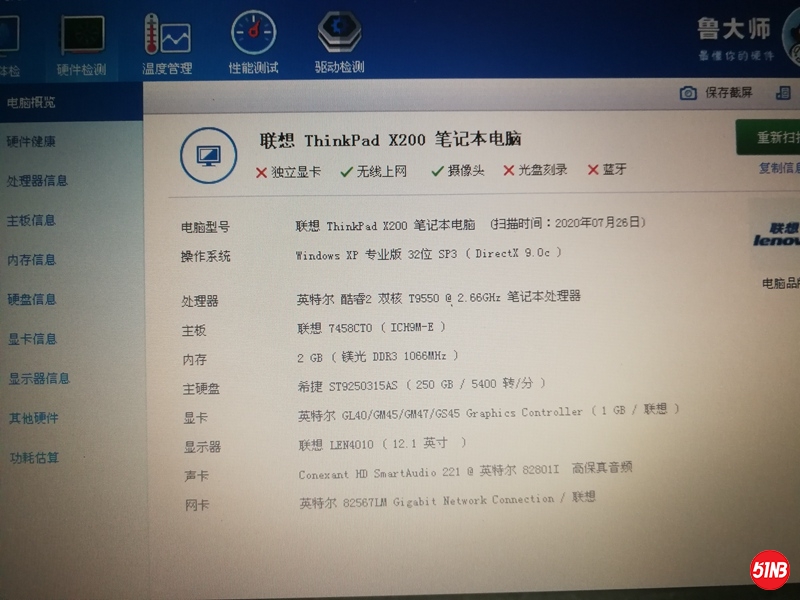800x600 pixels.
Task: Open 功耗估算 power estimate
Action: pyautogui.click(x=34, y=458)
